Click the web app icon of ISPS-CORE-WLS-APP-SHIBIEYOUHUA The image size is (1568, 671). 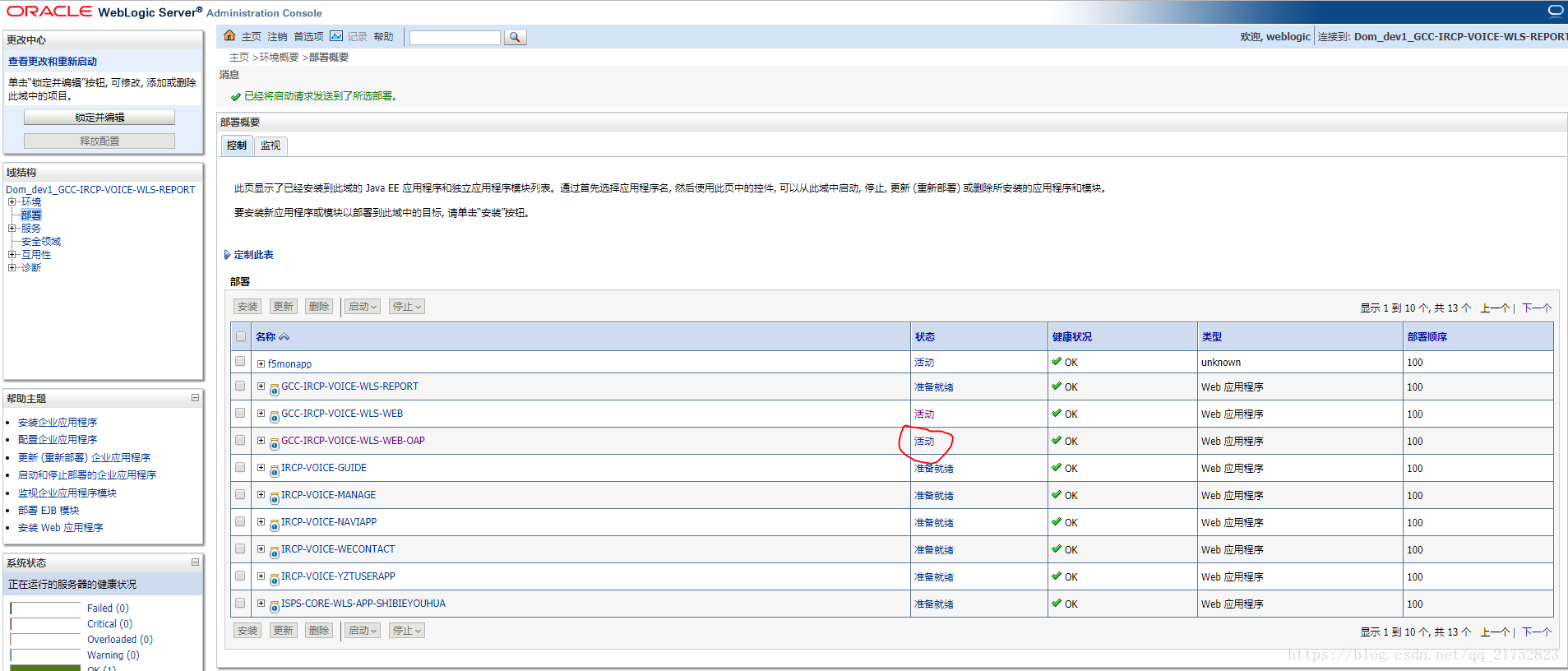tap(274, 607)
